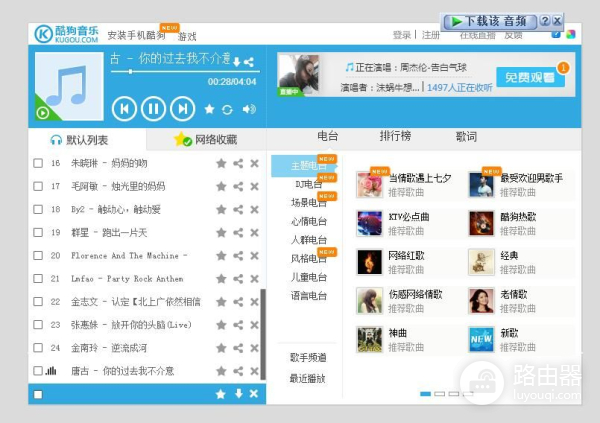The height and width of the screenshot is (423, 600).
Task: Check the box for song 22
Action: 38,302
